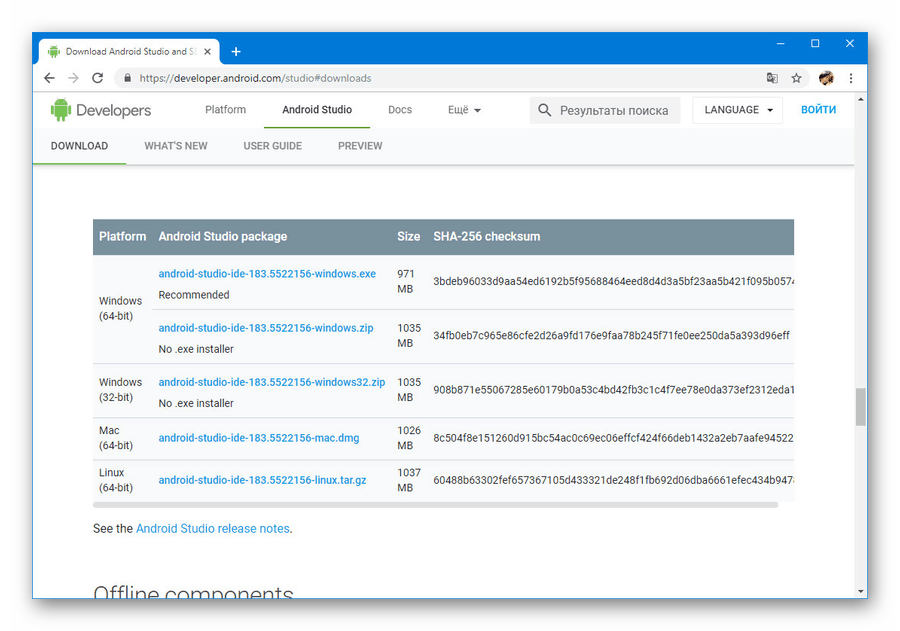Close the browser window
900x631 pixels.
pos(850,44)
